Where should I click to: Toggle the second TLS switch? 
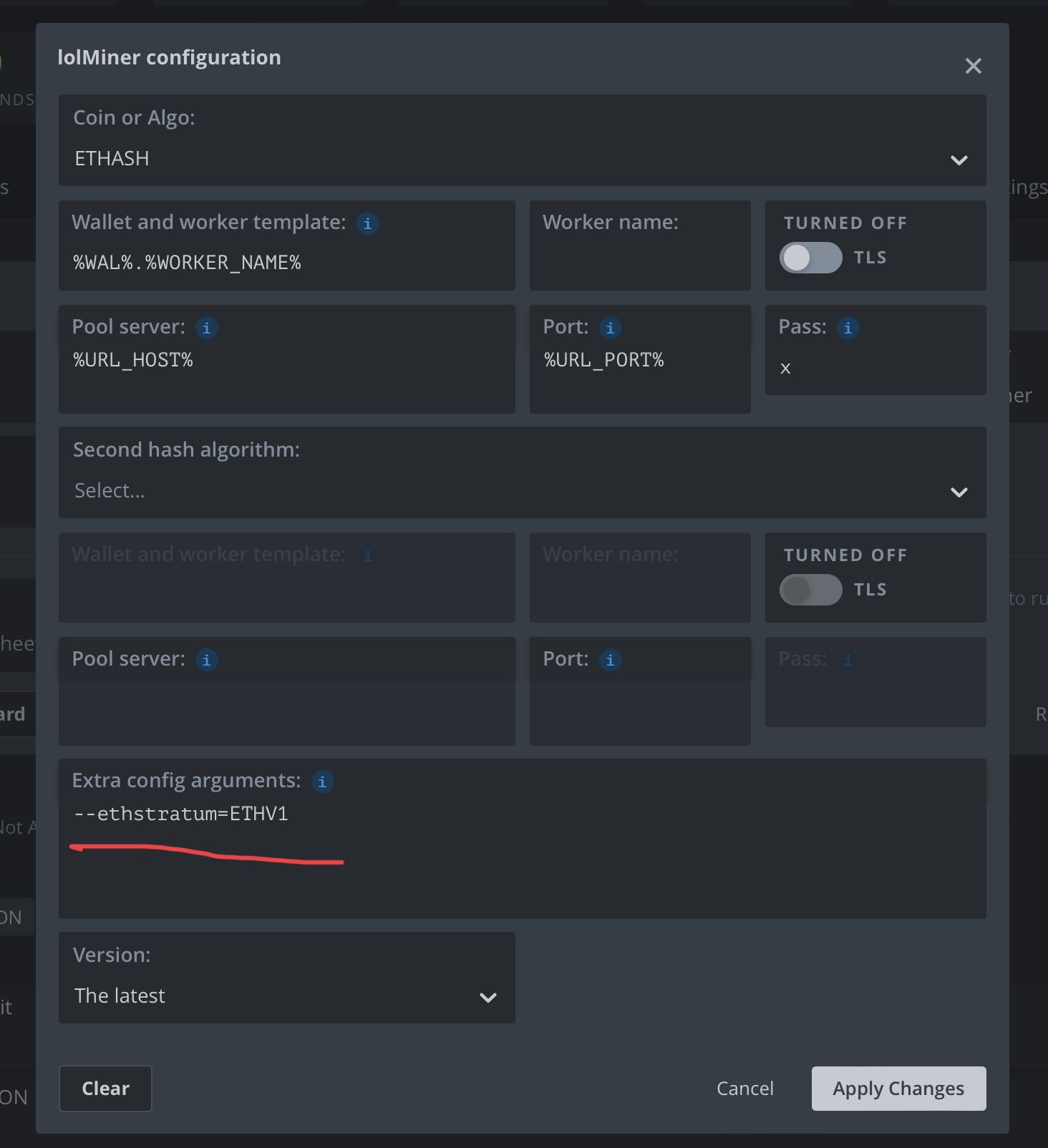click(x=810, y=590)
